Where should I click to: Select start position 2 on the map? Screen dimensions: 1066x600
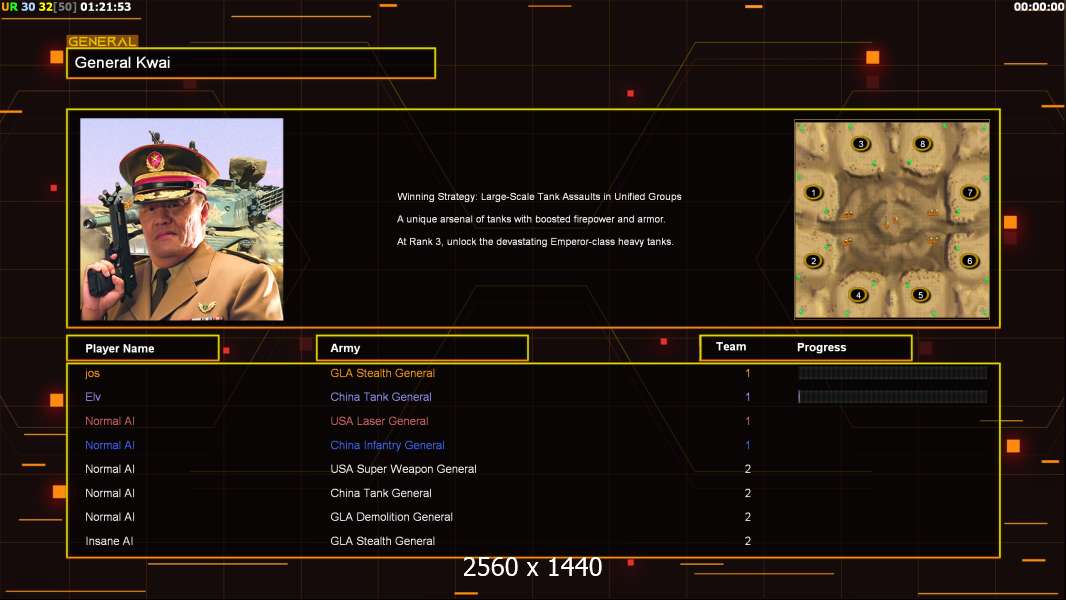pos(814,260)
